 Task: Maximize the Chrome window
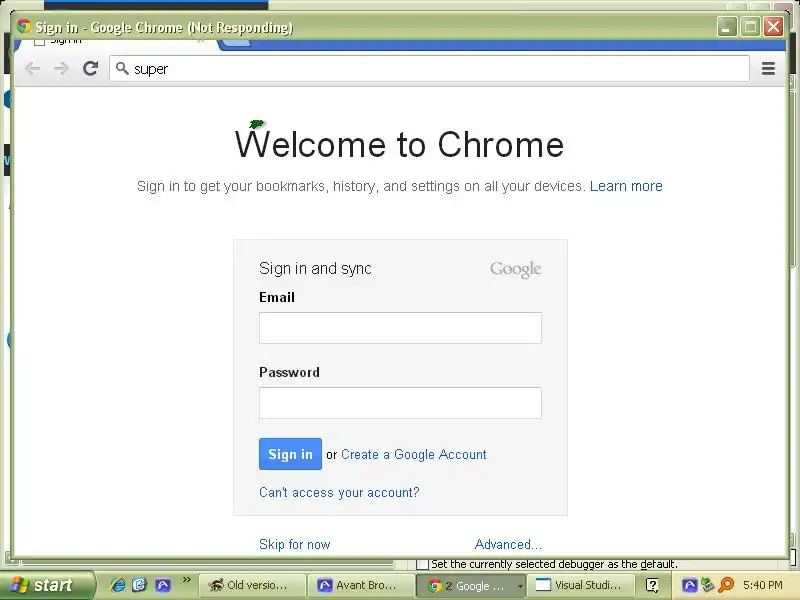750,27
